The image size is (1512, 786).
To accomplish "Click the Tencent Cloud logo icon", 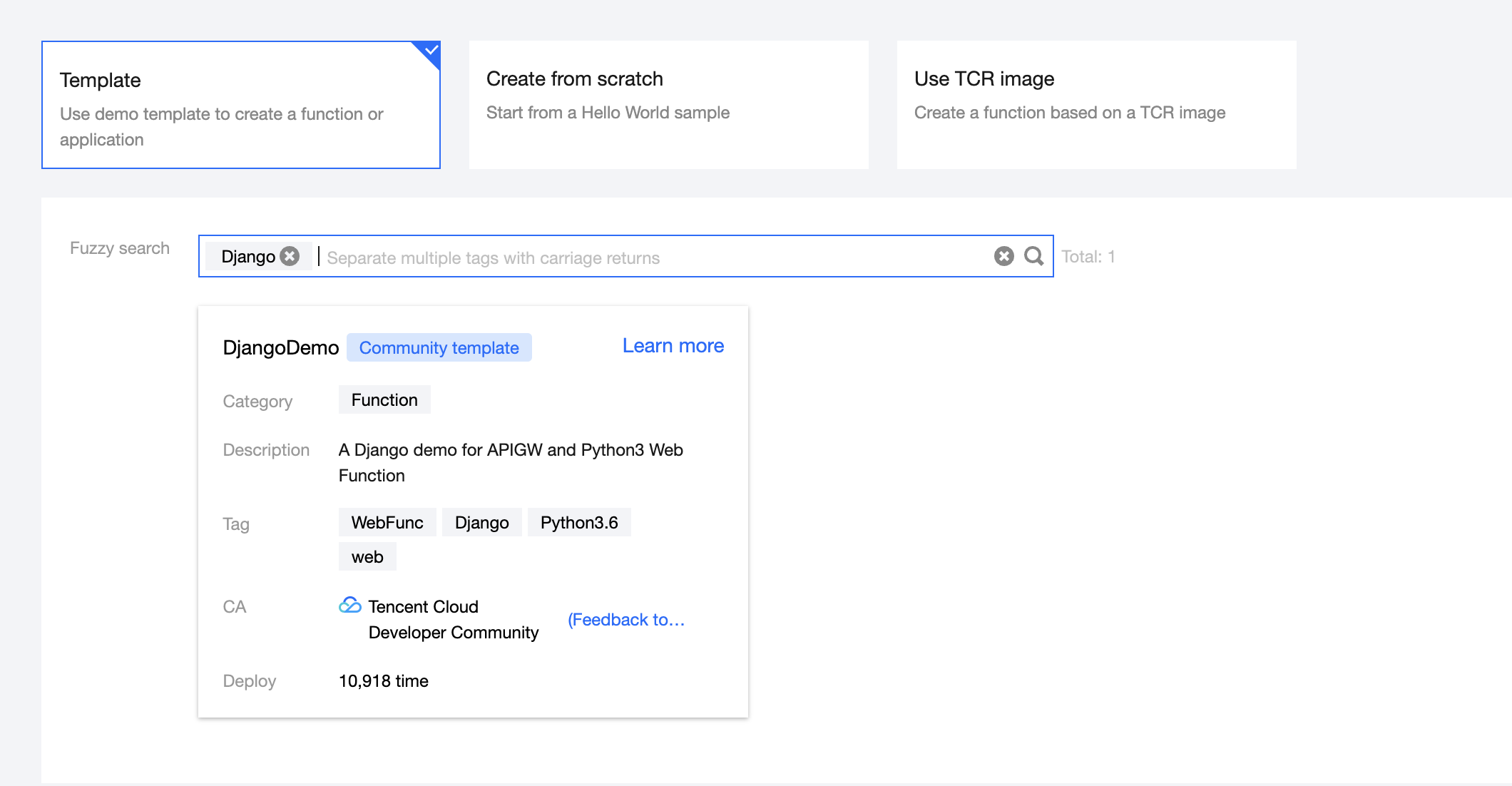I will [x=349, y=606].
